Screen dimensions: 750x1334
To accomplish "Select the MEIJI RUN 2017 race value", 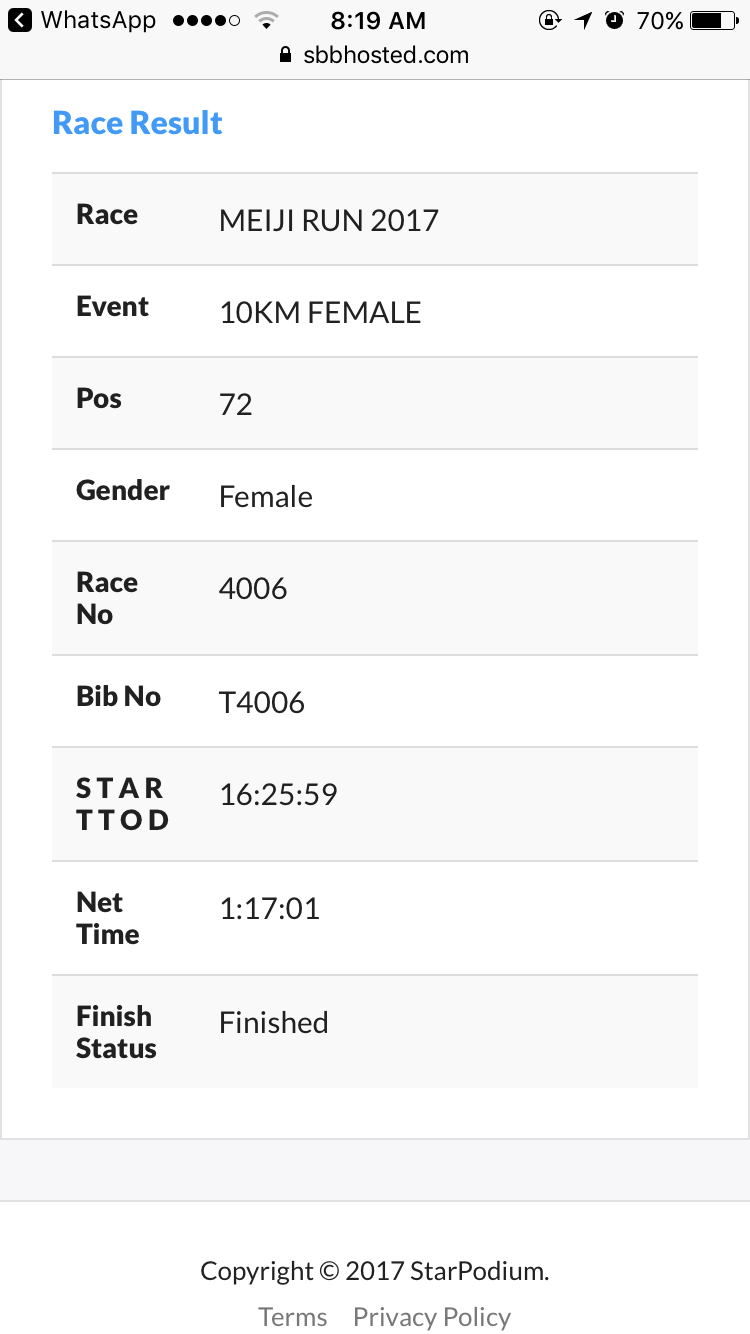I will [329, 220].
